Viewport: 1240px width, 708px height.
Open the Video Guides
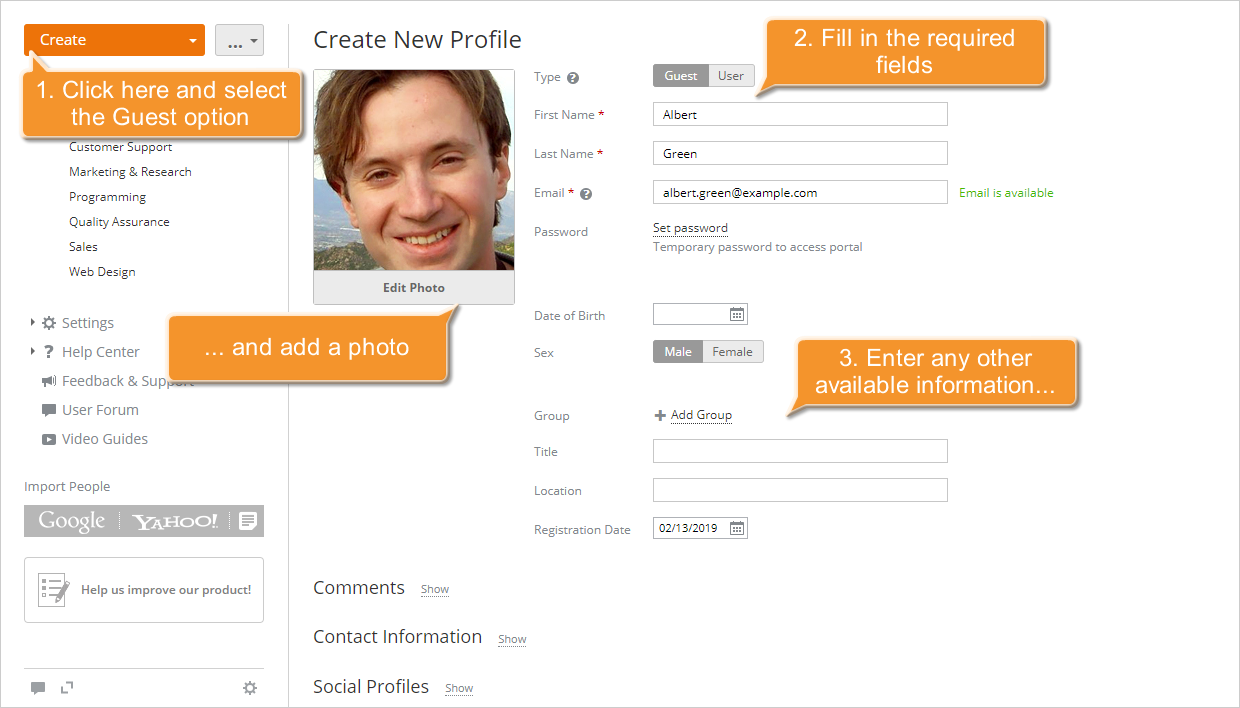[x=106, y=438]
